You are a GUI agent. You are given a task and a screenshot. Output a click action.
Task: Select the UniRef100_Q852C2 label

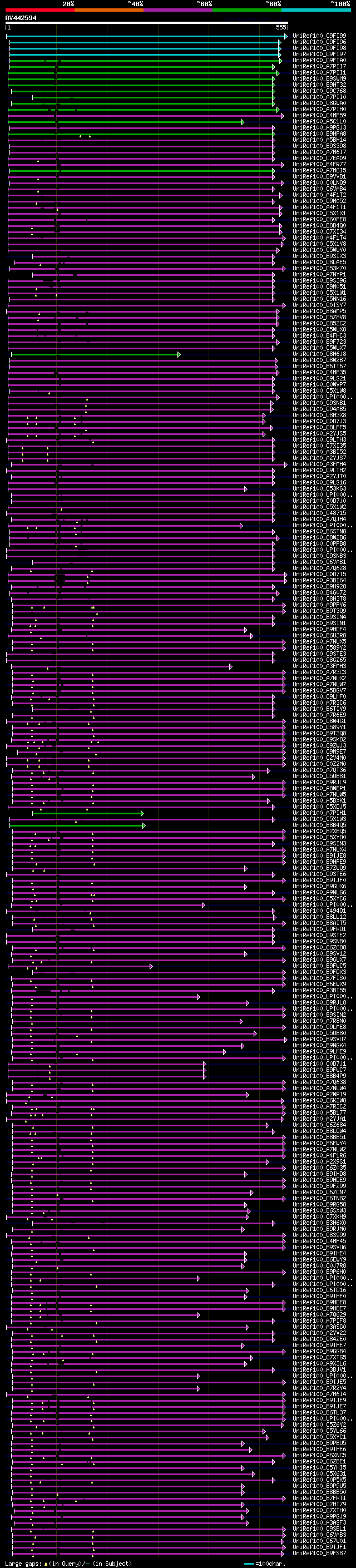(319, 324)
